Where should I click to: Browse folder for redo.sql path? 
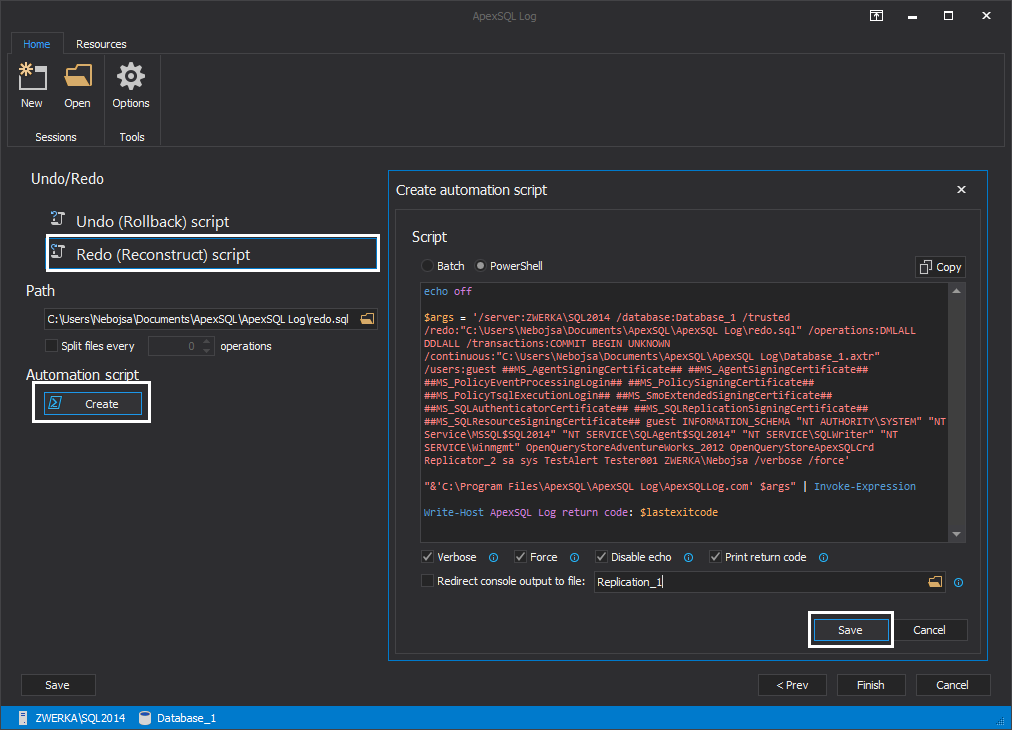point(367,319)
